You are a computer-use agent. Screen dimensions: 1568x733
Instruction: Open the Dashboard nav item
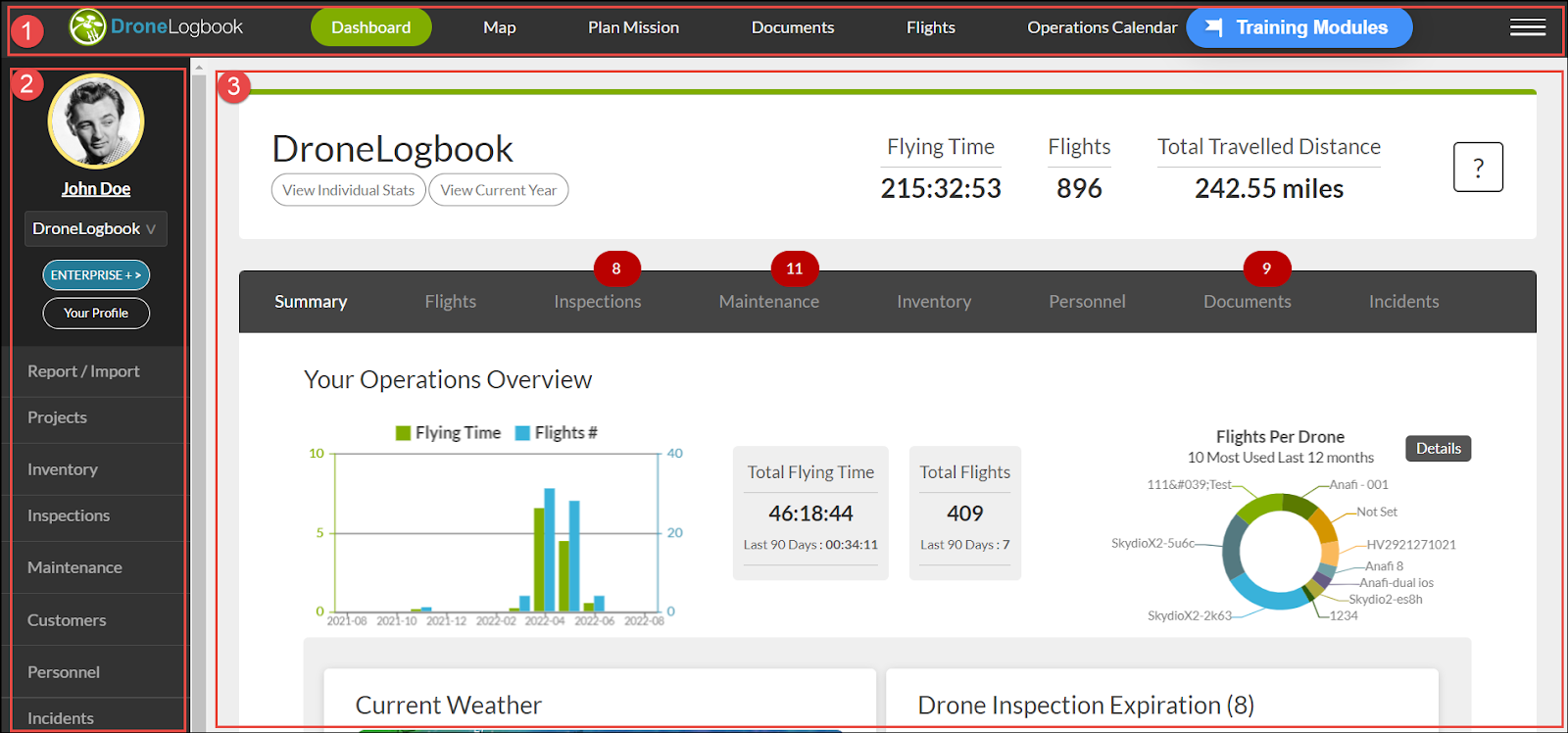pos(371,27)
